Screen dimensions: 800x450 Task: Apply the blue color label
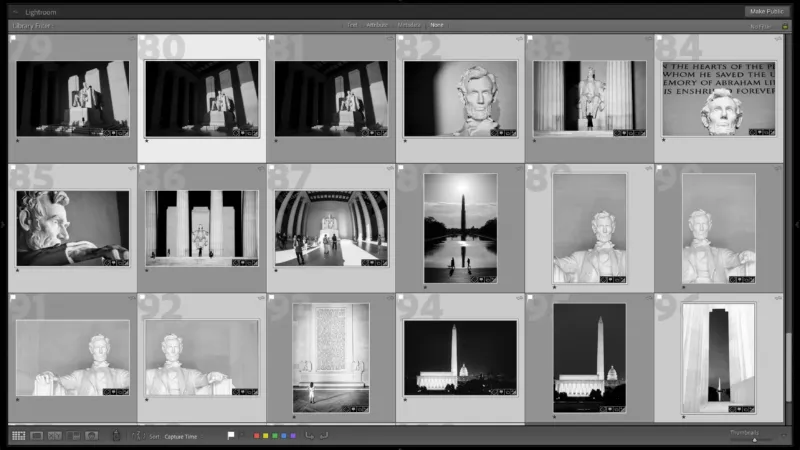tap(284, 436)
